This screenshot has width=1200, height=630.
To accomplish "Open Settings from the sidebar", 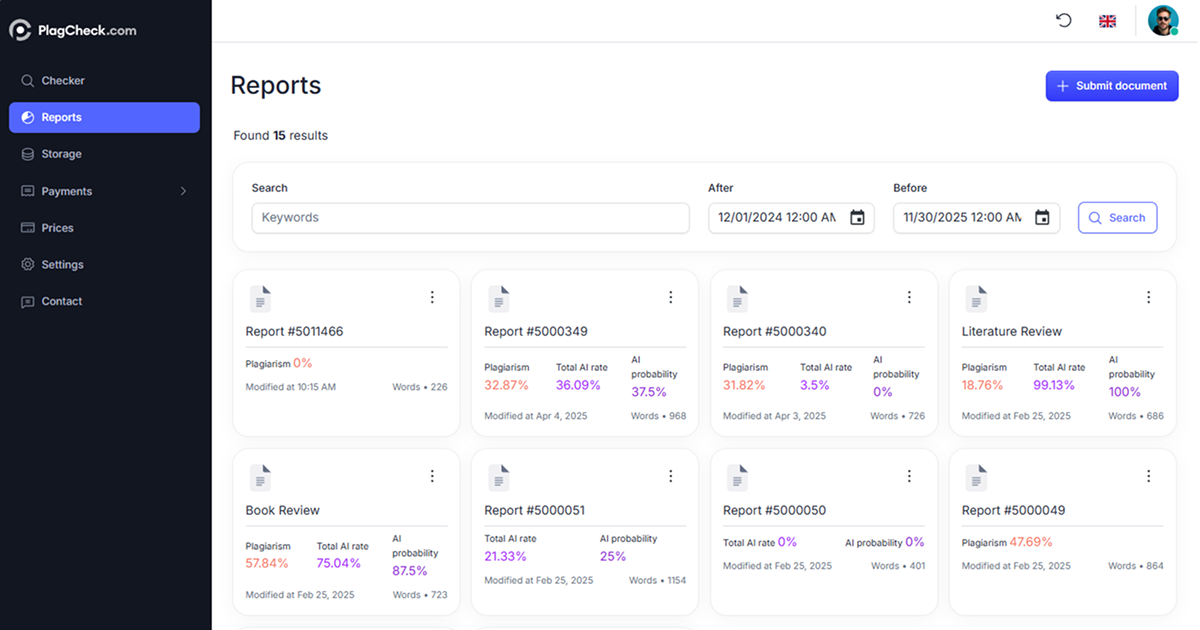I will pos(63,264).
